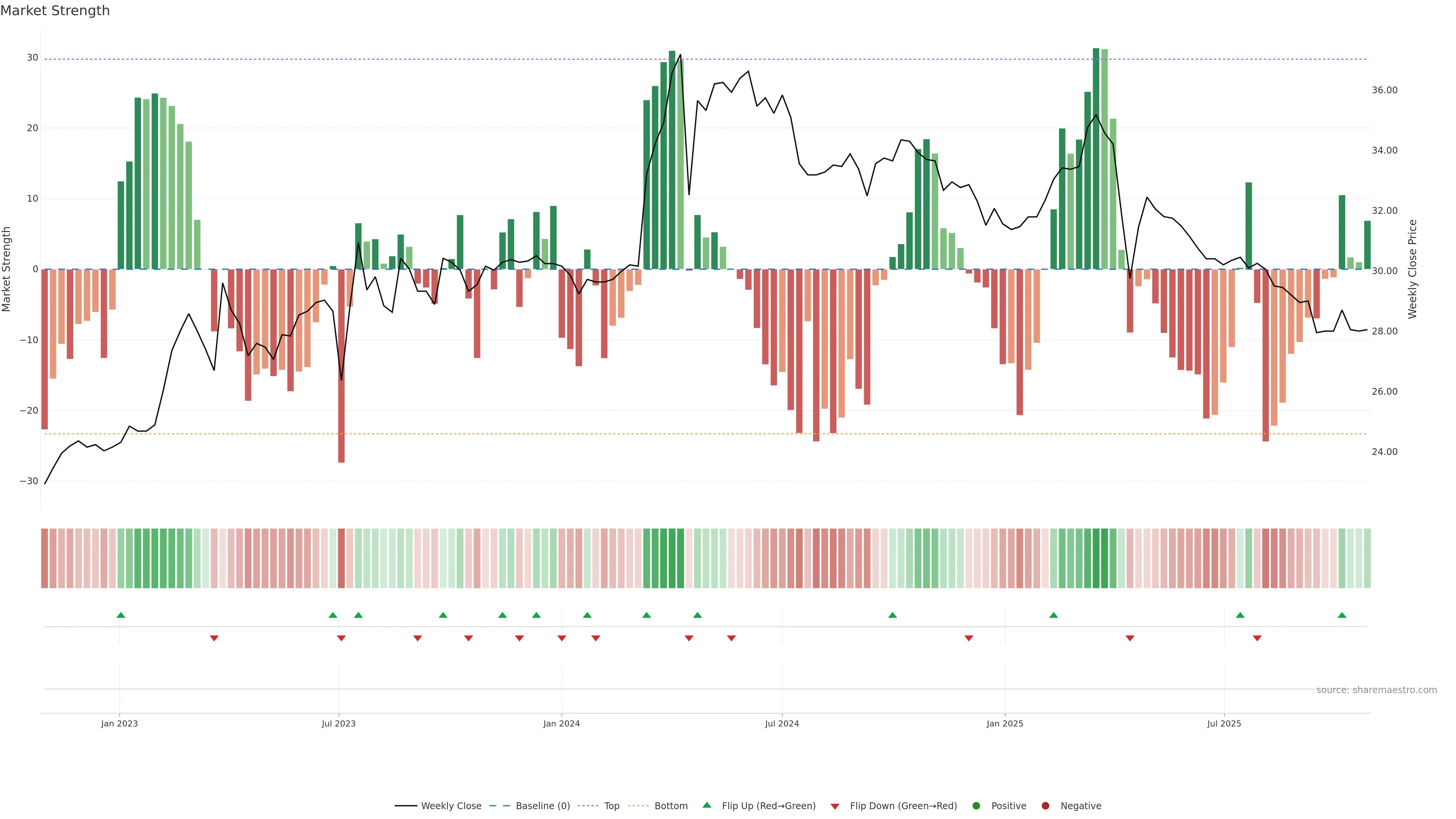Select the first green flip-up triangle marker
Viewport: 1456px width, 819px height.
pos(121,615)
